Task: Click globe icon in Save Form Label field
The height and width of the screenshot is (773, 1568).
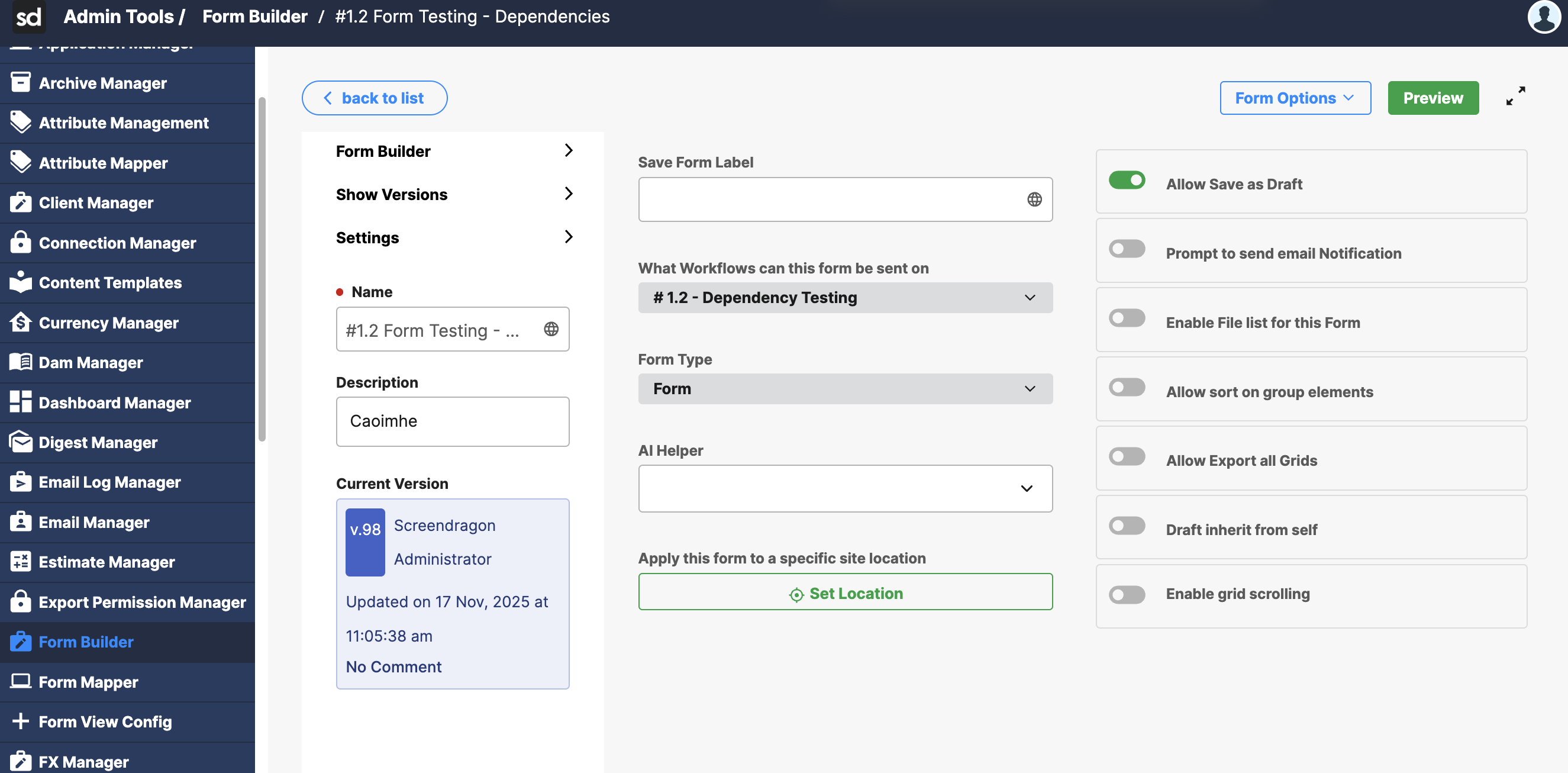Action: tap(1034, 199)
